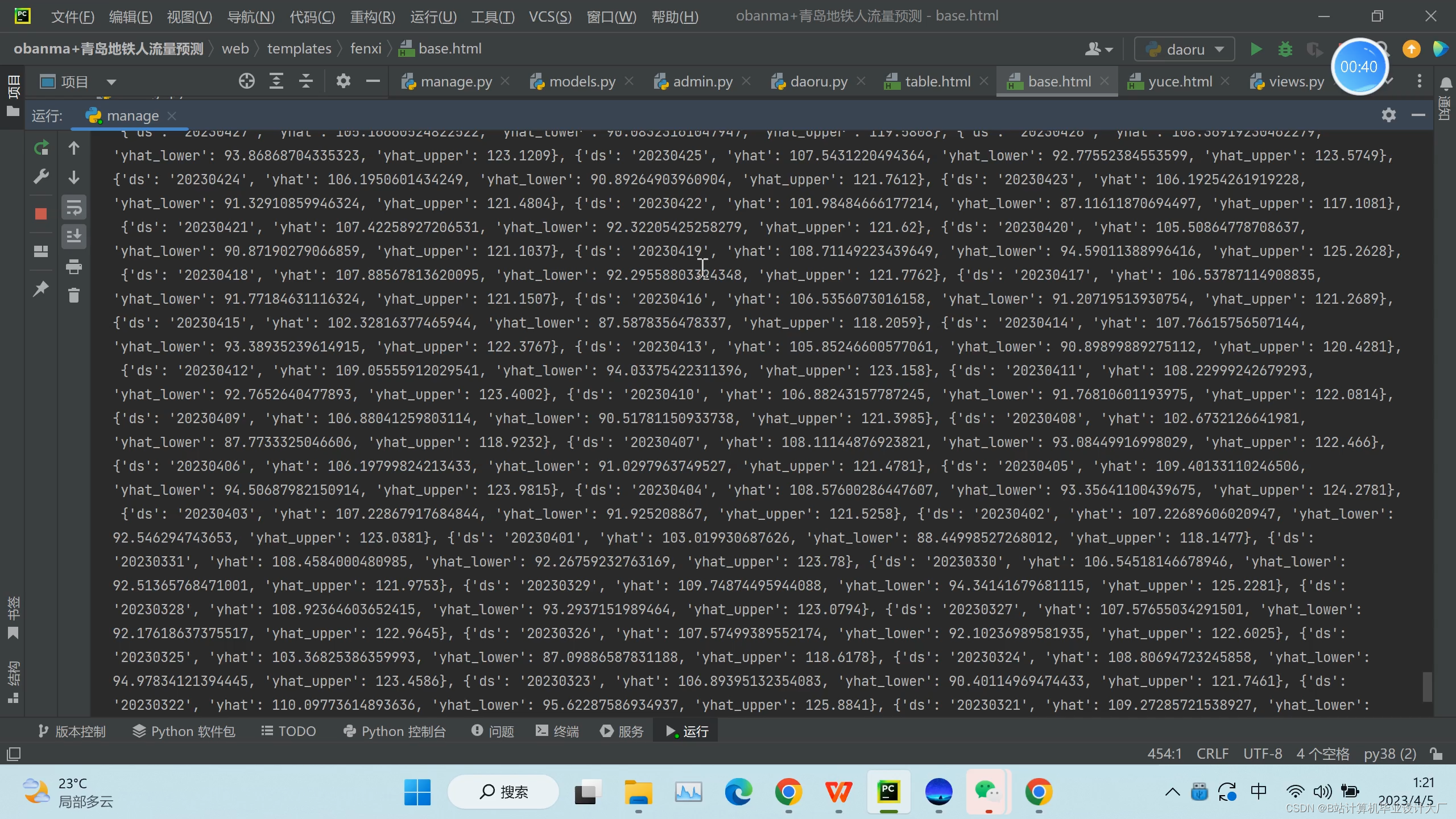The image size is (1456, 819).
Task: Toggle soft-wrap in run console
Action: point(74,208)
